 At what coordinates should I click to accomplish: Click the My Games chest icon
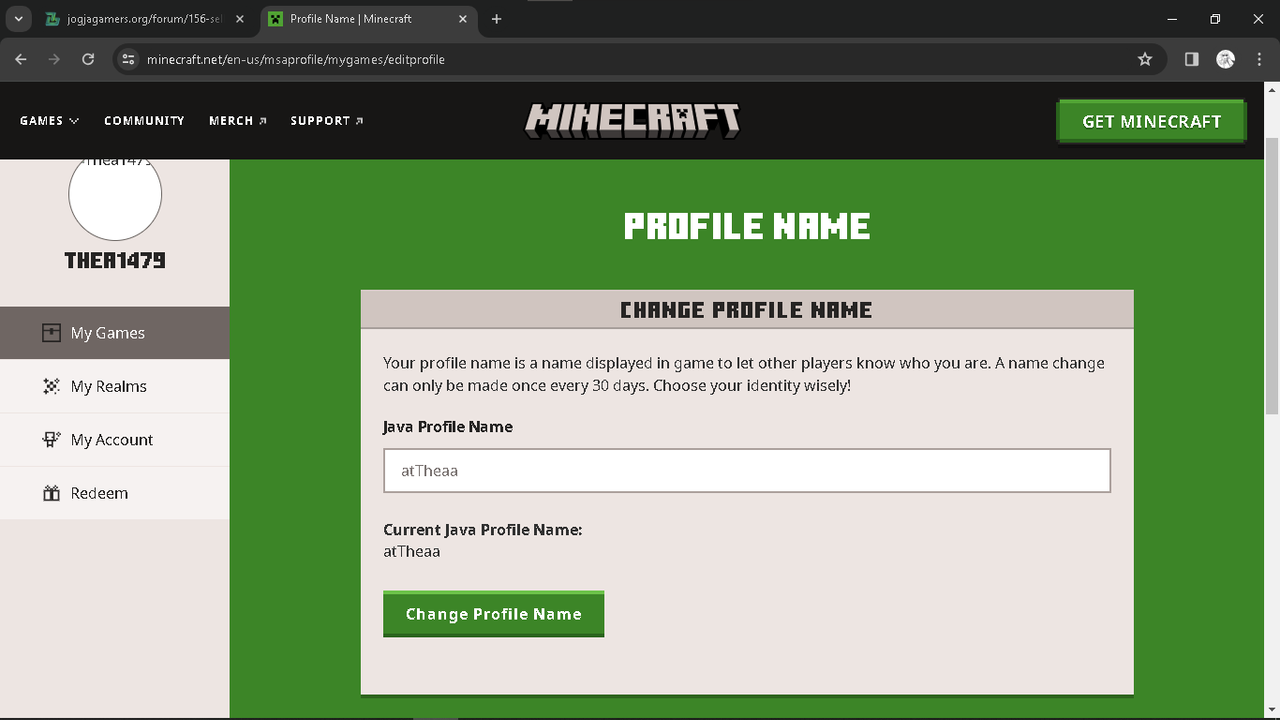51,333
